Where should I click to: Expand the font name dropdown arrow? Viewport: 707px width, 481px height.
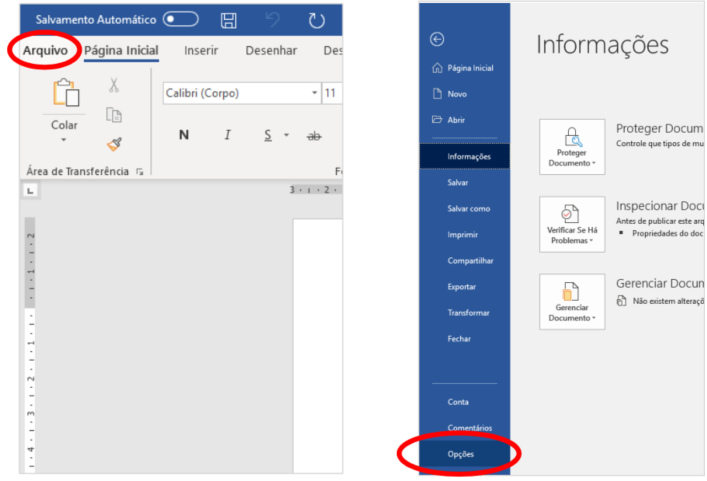point(315,93)
